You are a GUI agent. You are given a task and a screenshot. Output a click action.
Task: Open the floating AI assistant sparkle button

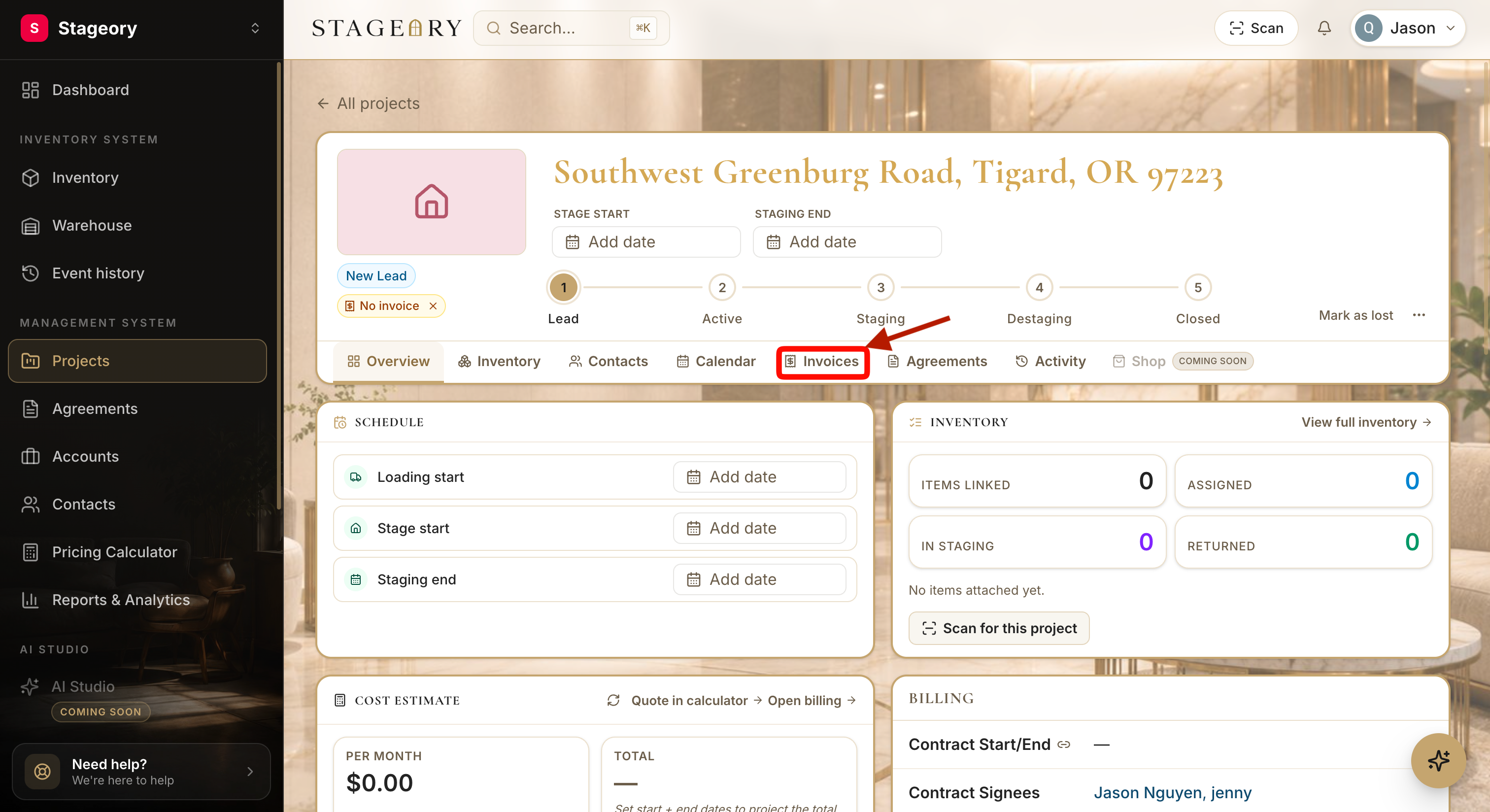[x=1438, y=761]
